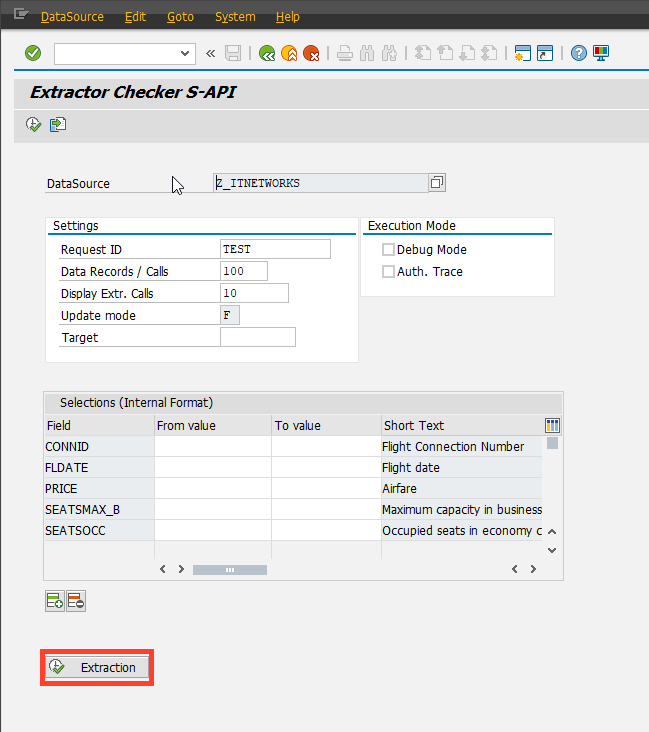
Task: Click the Print icon
Action: (x=345, y=53)
